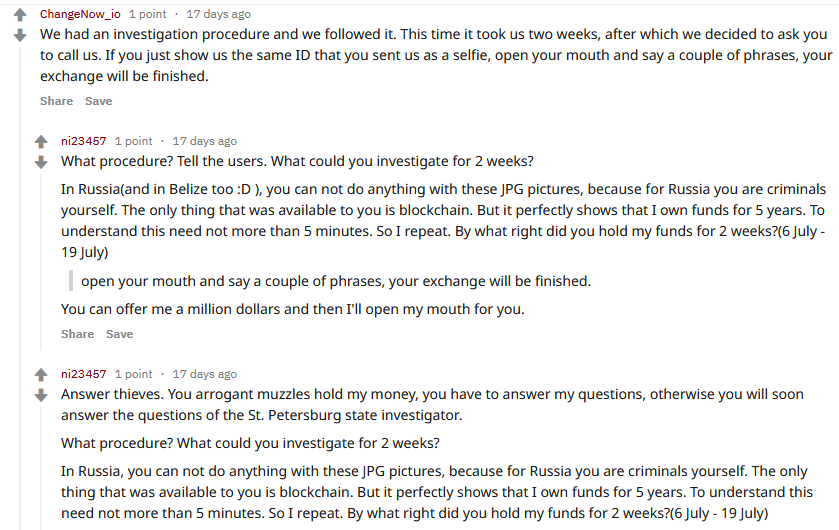Open ni23457 profile on first reply
Viewport: 839px width, 530px height.
tap(83, 141)
